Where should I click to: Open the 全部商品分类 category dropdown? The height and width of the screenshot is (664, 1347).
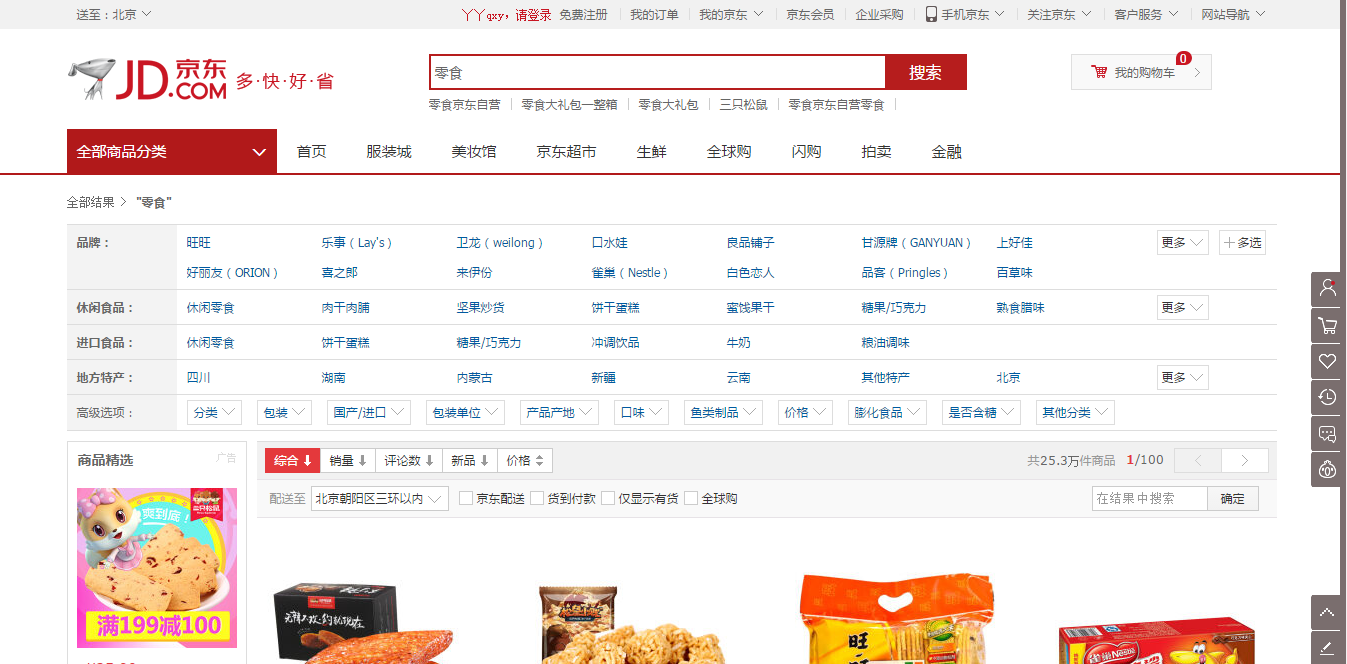pos(172,152)
